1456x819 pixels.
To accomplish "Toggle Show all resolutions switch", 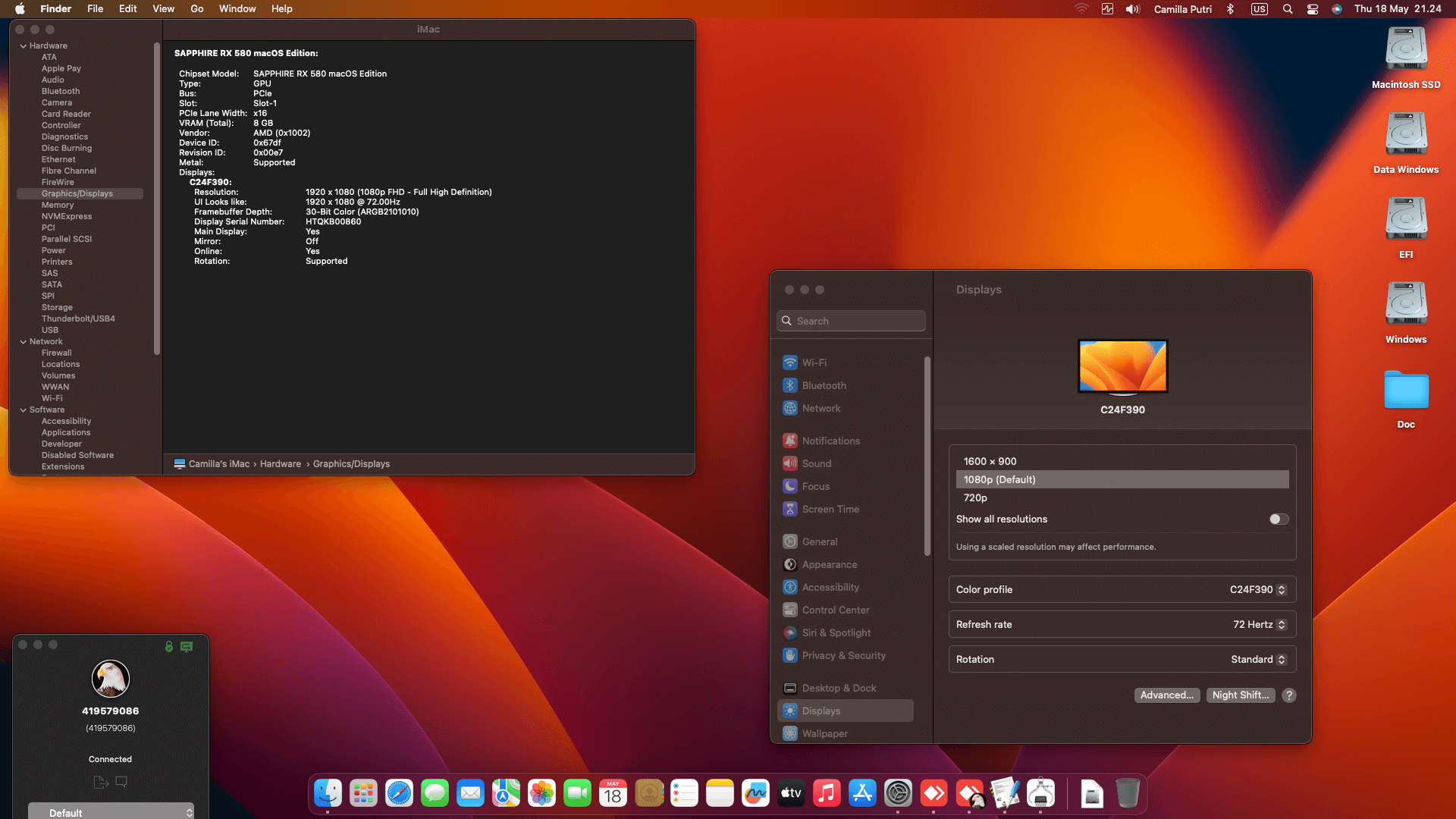I will pyautogui.click(x=1279, y=519).
